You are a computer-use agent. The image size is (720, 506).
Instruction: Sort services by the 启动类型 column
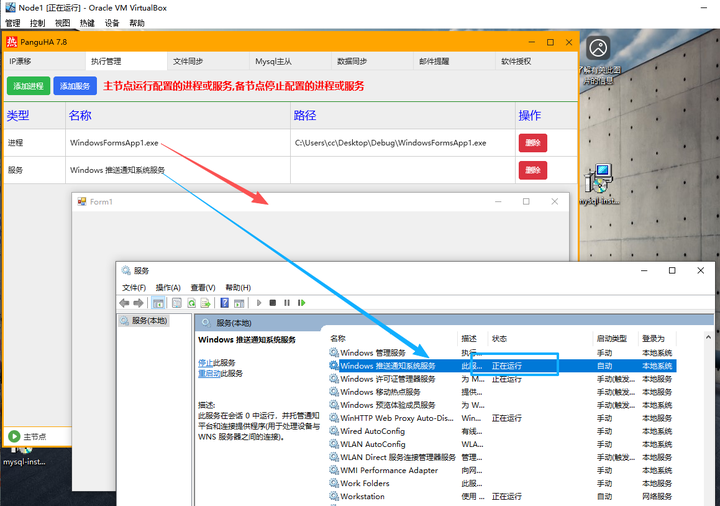(612, 338)
